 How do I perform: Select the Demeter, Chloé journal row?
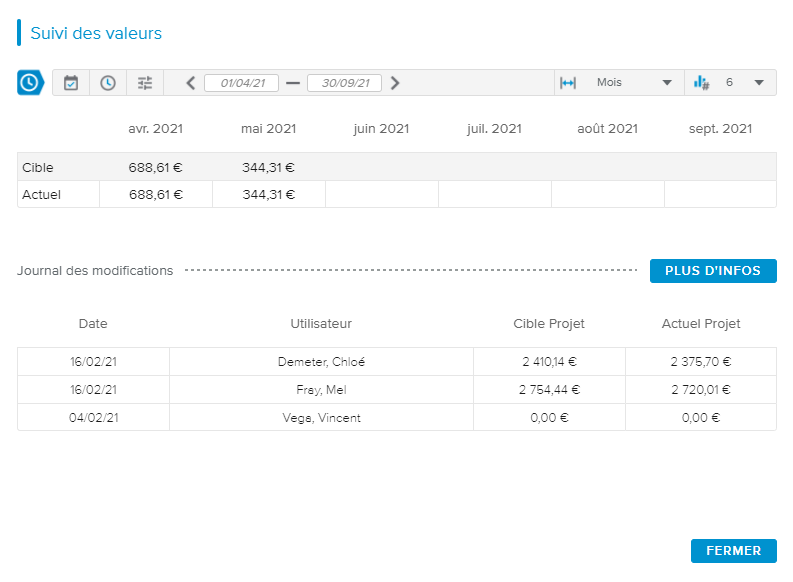321,362
